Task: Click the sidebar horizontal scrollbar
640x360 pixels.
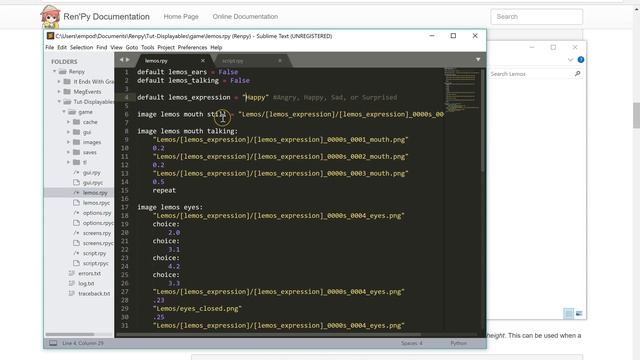Action: tap(69, 334)
